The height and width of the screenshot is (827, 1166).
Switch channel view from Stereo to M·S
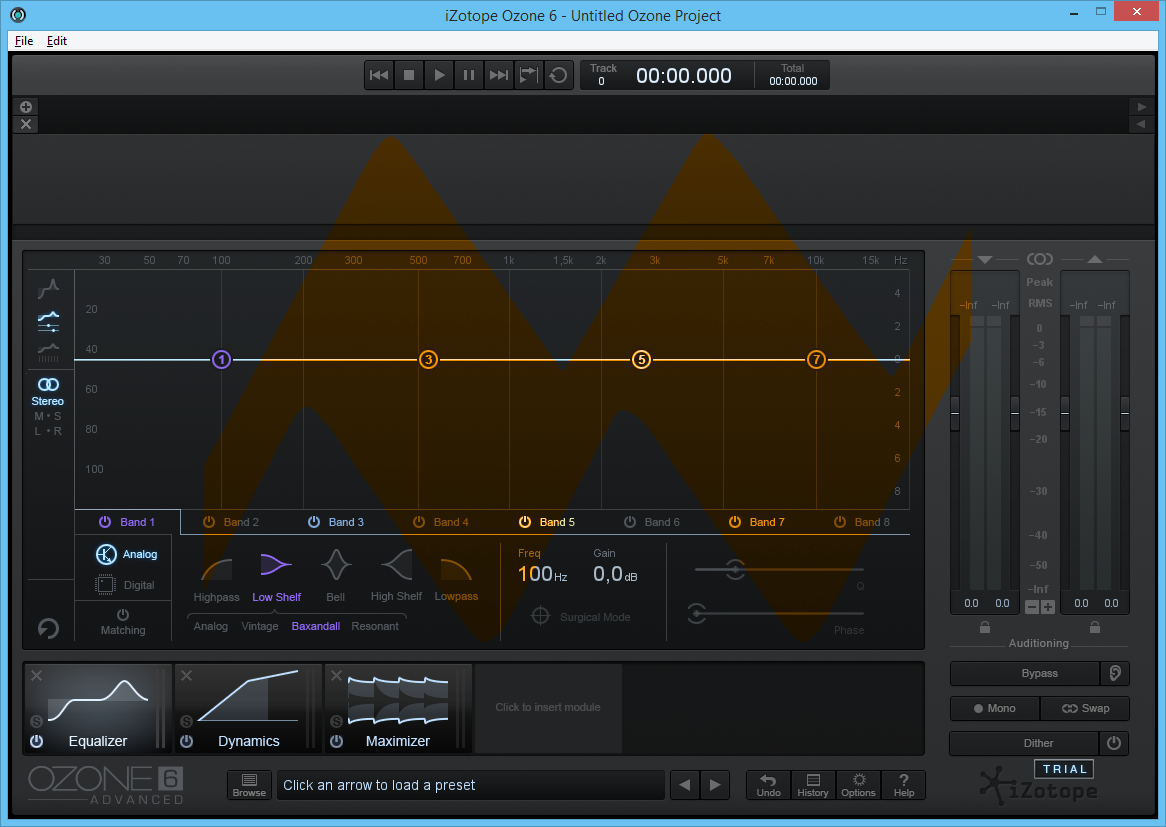[47, 416]
